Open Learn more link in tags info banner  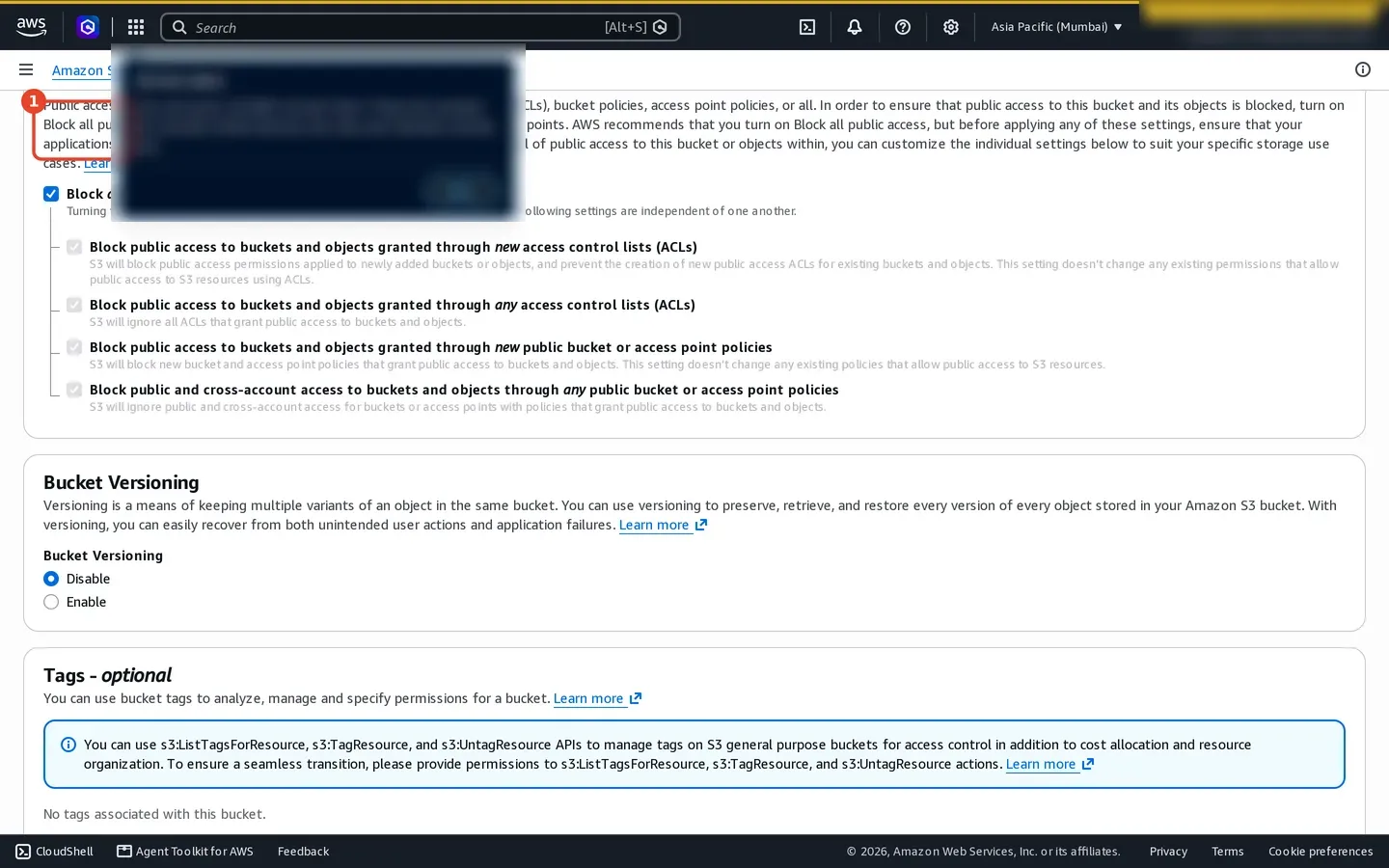(x=1041, y=764)
